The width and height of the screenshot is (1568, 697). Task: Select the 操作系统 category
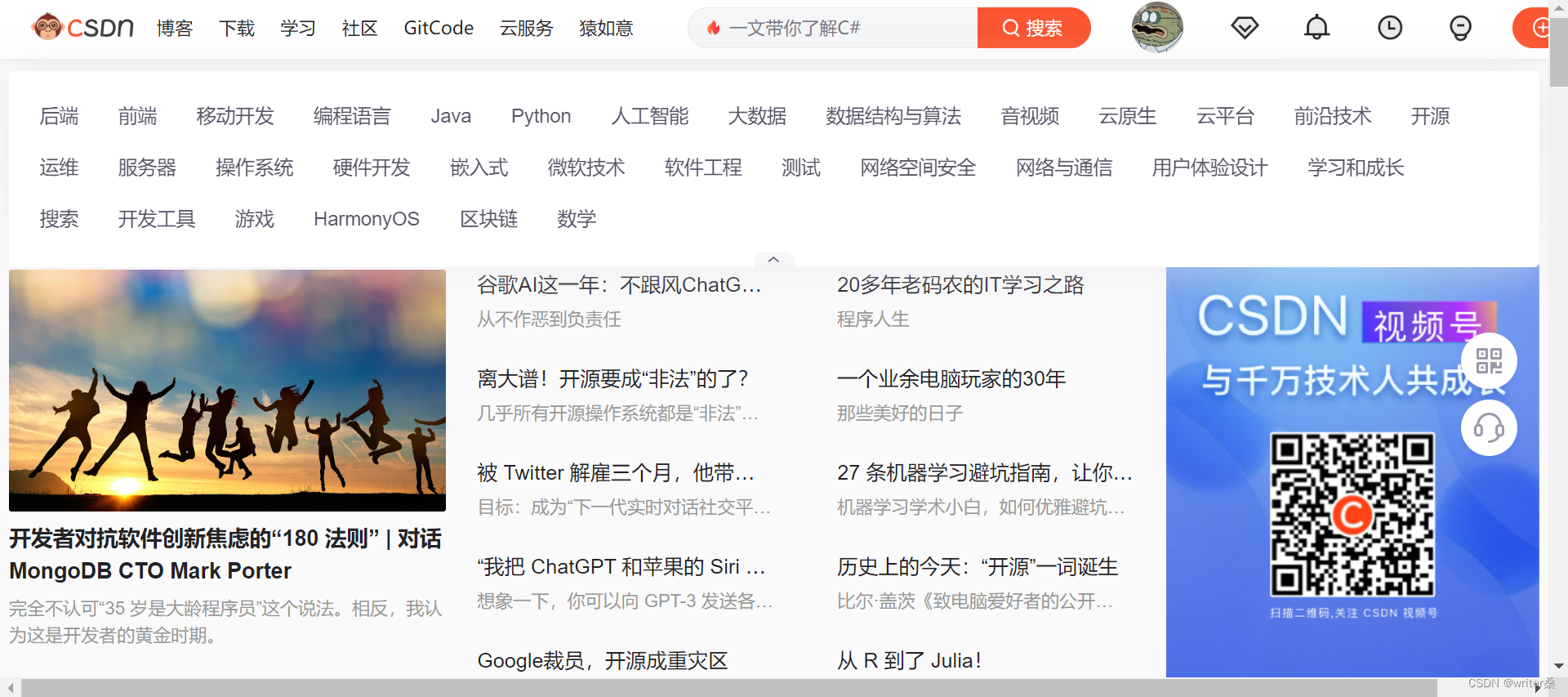(254, 168)
